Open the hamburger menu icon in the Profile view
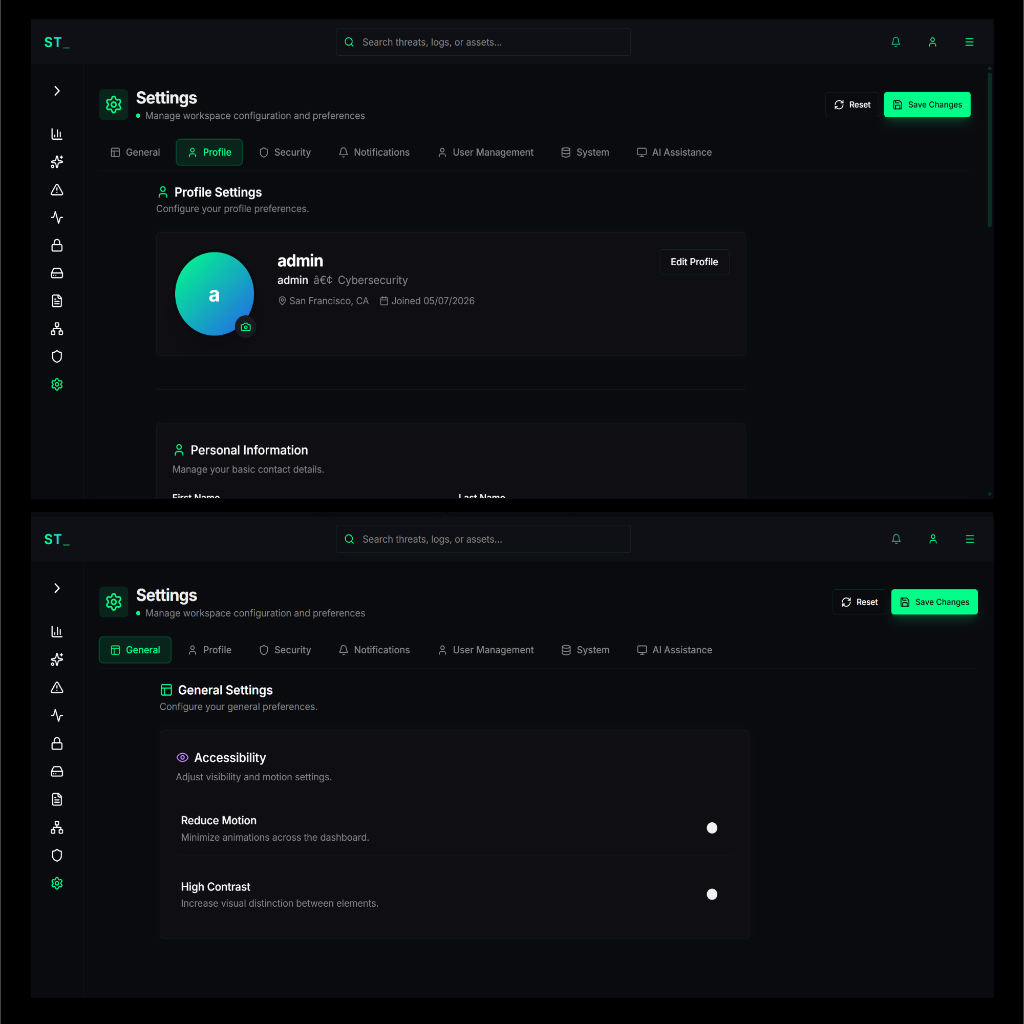 pyautogui.click(x=969, y=42)
